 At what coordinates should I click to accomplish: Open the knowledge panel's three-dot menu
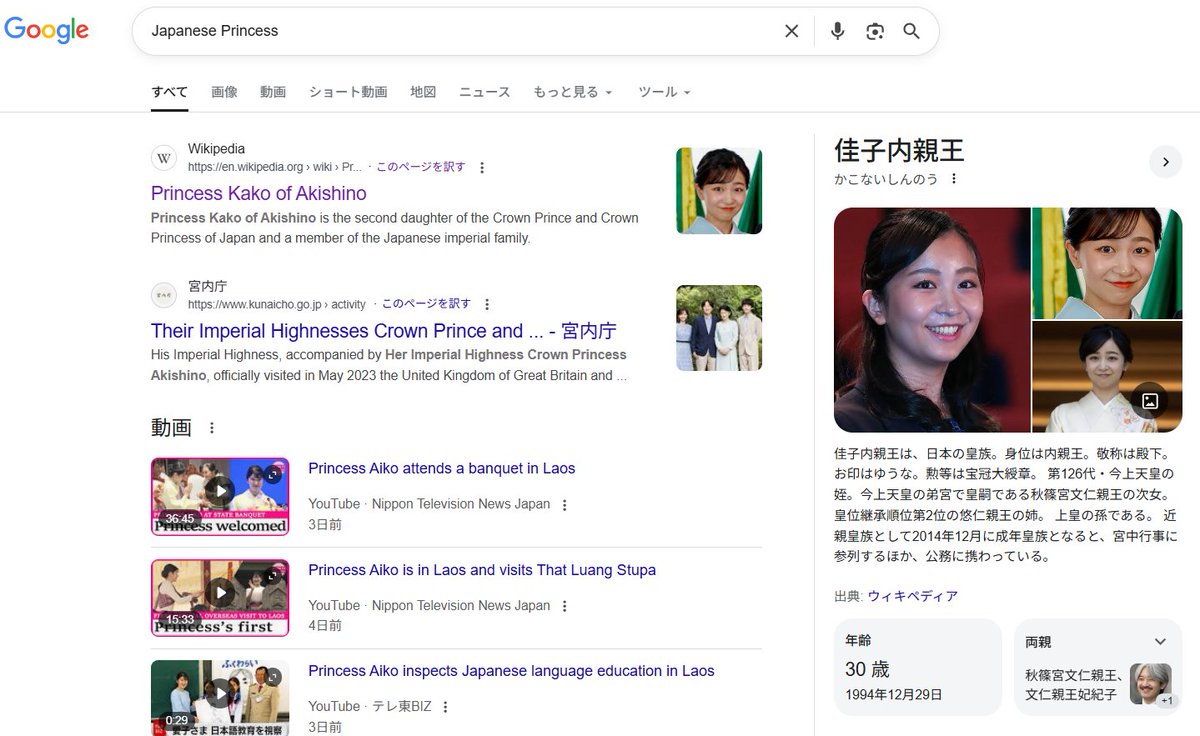coord(954,179)
